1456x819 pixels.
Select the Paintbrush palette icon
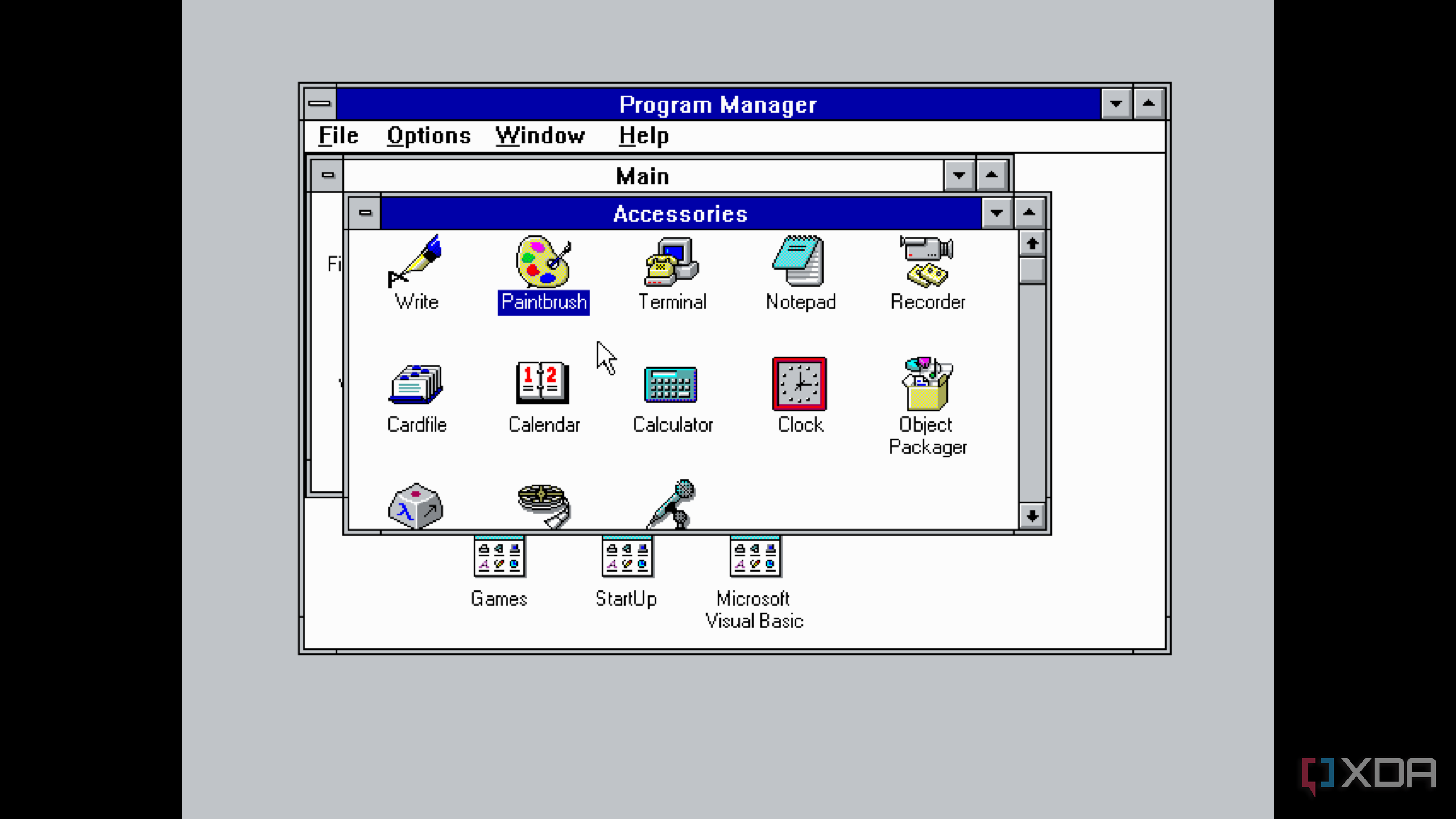click(543, 262)
